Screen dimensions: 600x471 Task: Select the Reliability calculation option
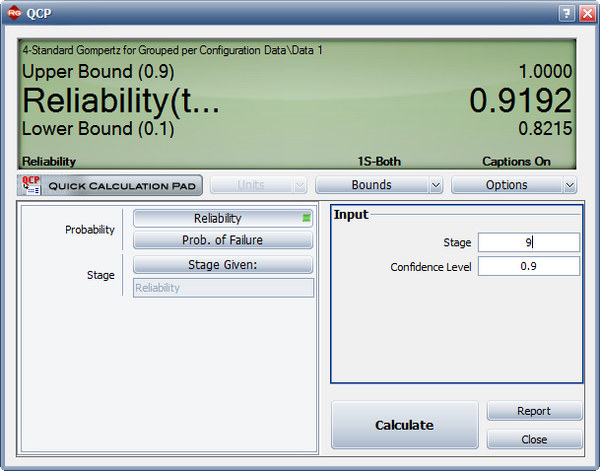tap(223, 218)
